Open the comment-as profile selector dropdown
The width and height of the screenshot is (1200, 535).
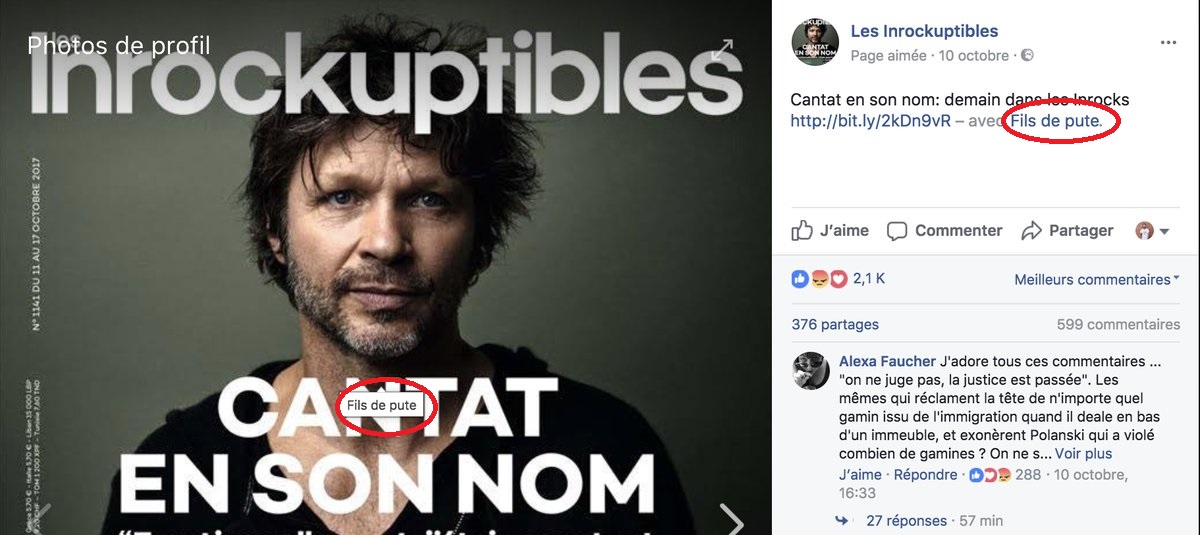pyautogui.click(x=1152, y=231)
